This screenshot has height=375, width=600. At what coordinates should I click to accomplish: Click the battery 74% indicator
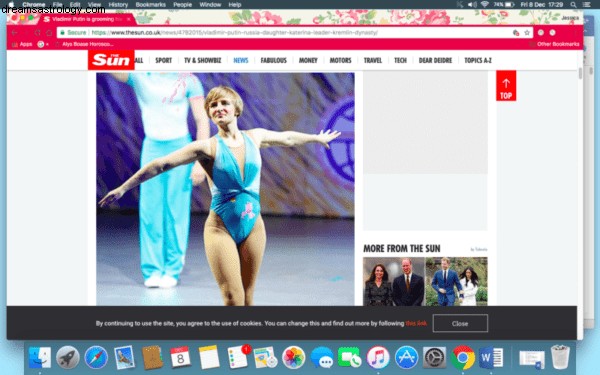pyautogui.click(x=504, y=5)
